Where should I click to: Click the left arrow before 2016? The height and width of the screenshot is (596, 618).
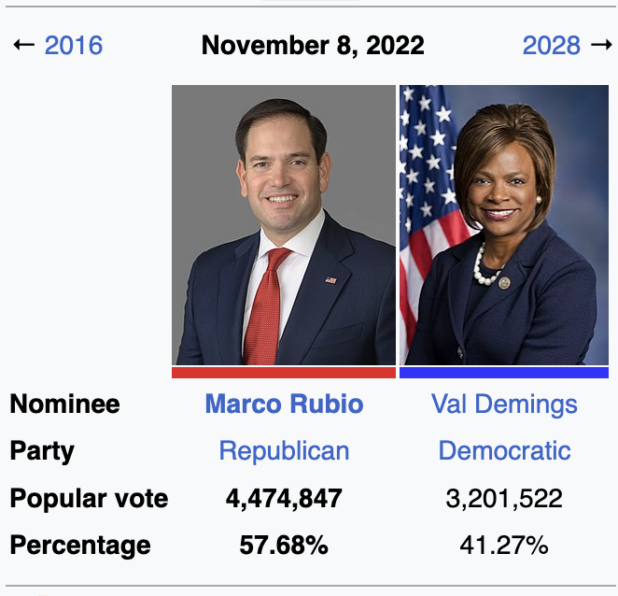[24, 45]
